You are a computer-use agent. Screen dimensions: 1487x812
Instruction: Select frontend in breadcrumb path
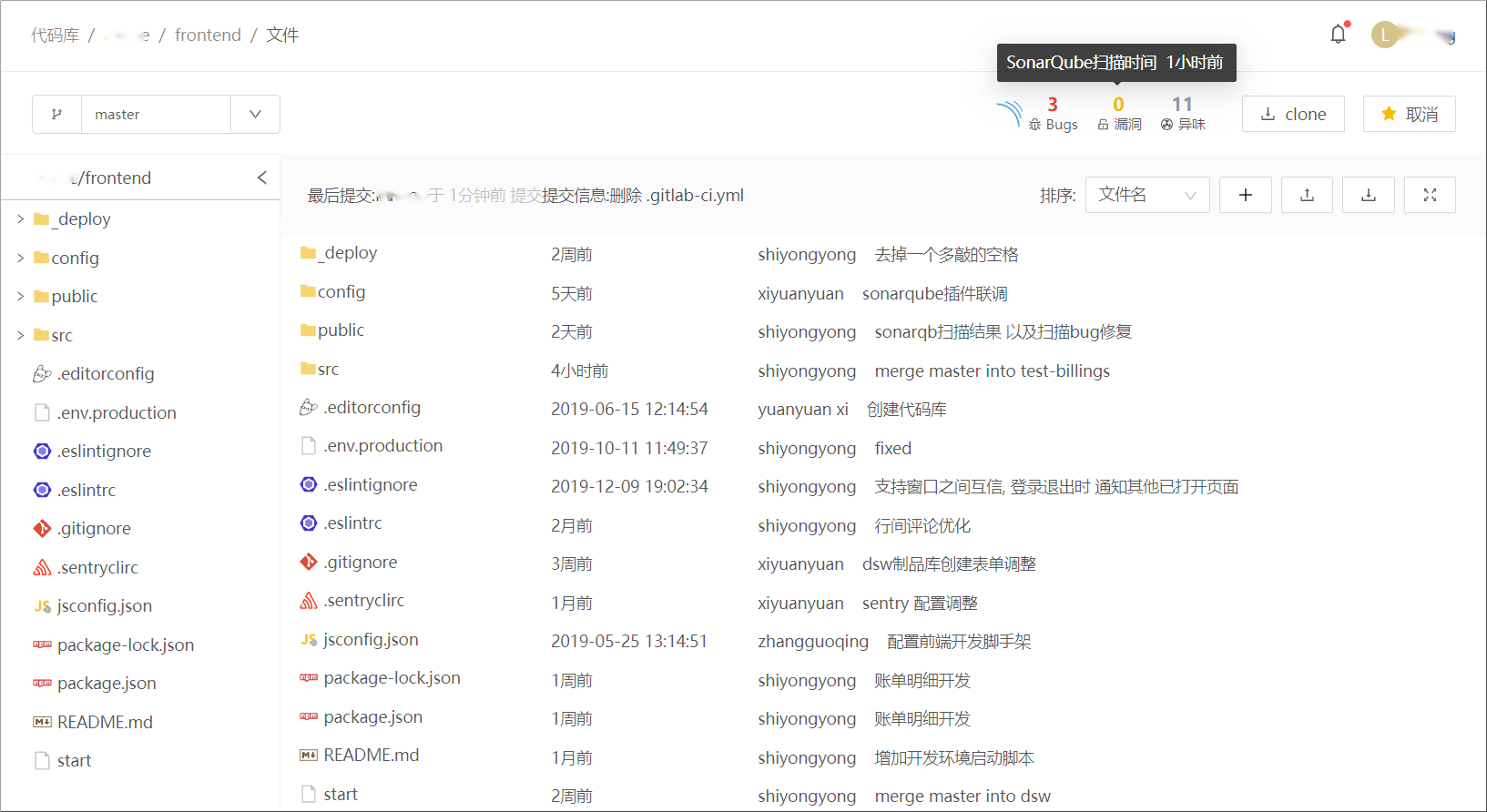[208, 36]
